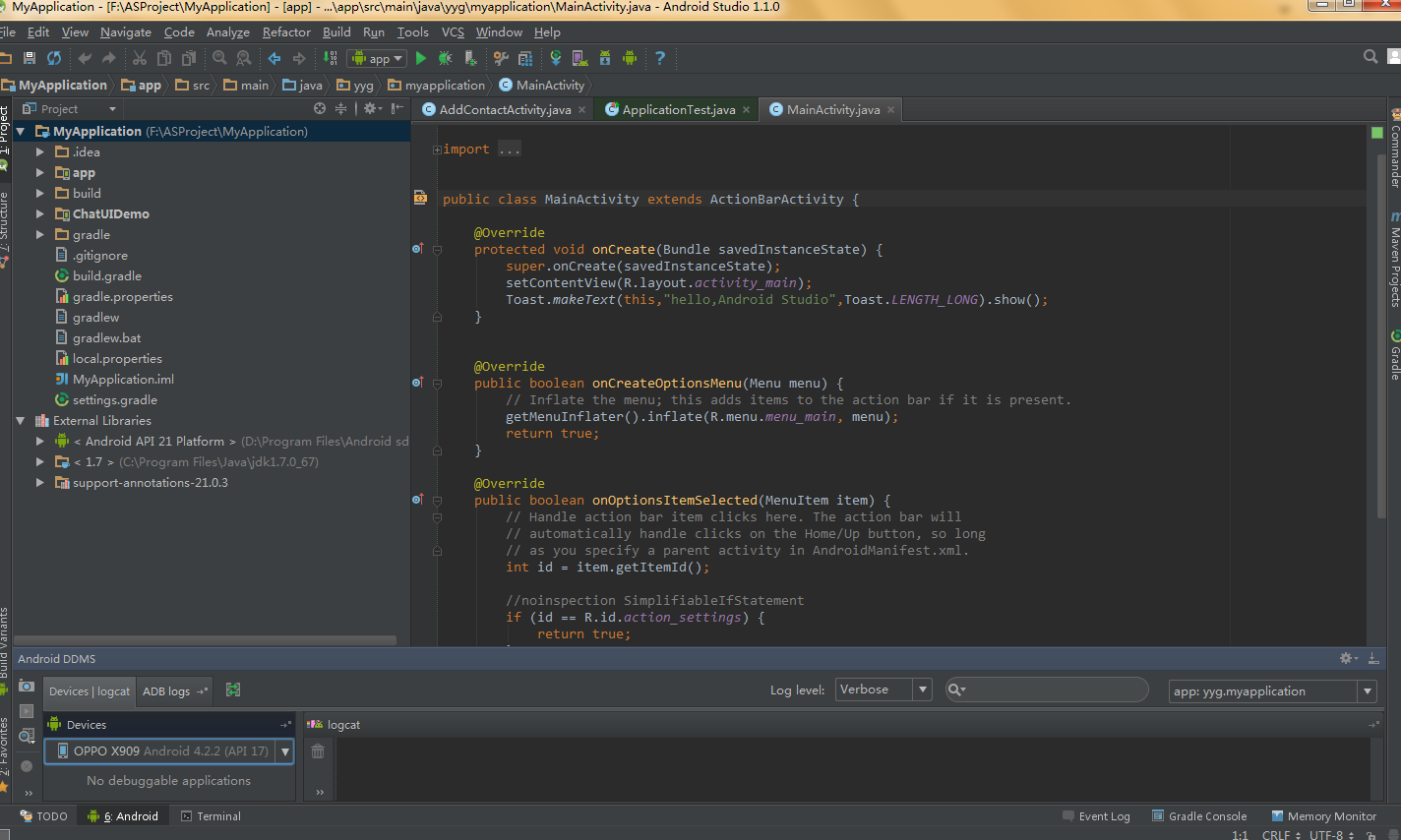Click the Synchronize refresh icon

point(54,59)
